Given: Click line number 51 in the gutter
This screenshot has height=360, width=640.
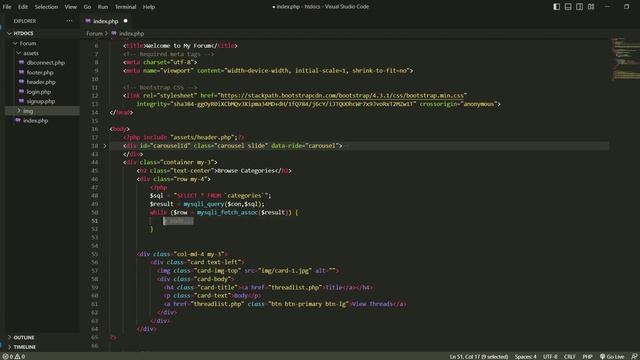Looking at the screenshot, I should [x=95, y=221].
